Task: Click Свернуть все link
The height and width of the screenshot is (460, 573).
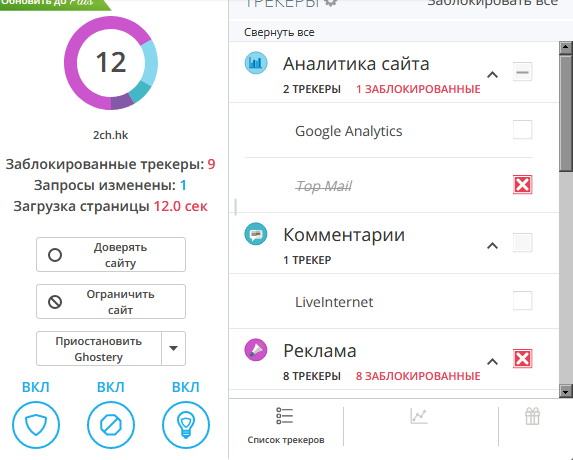Action: (279, 32)
